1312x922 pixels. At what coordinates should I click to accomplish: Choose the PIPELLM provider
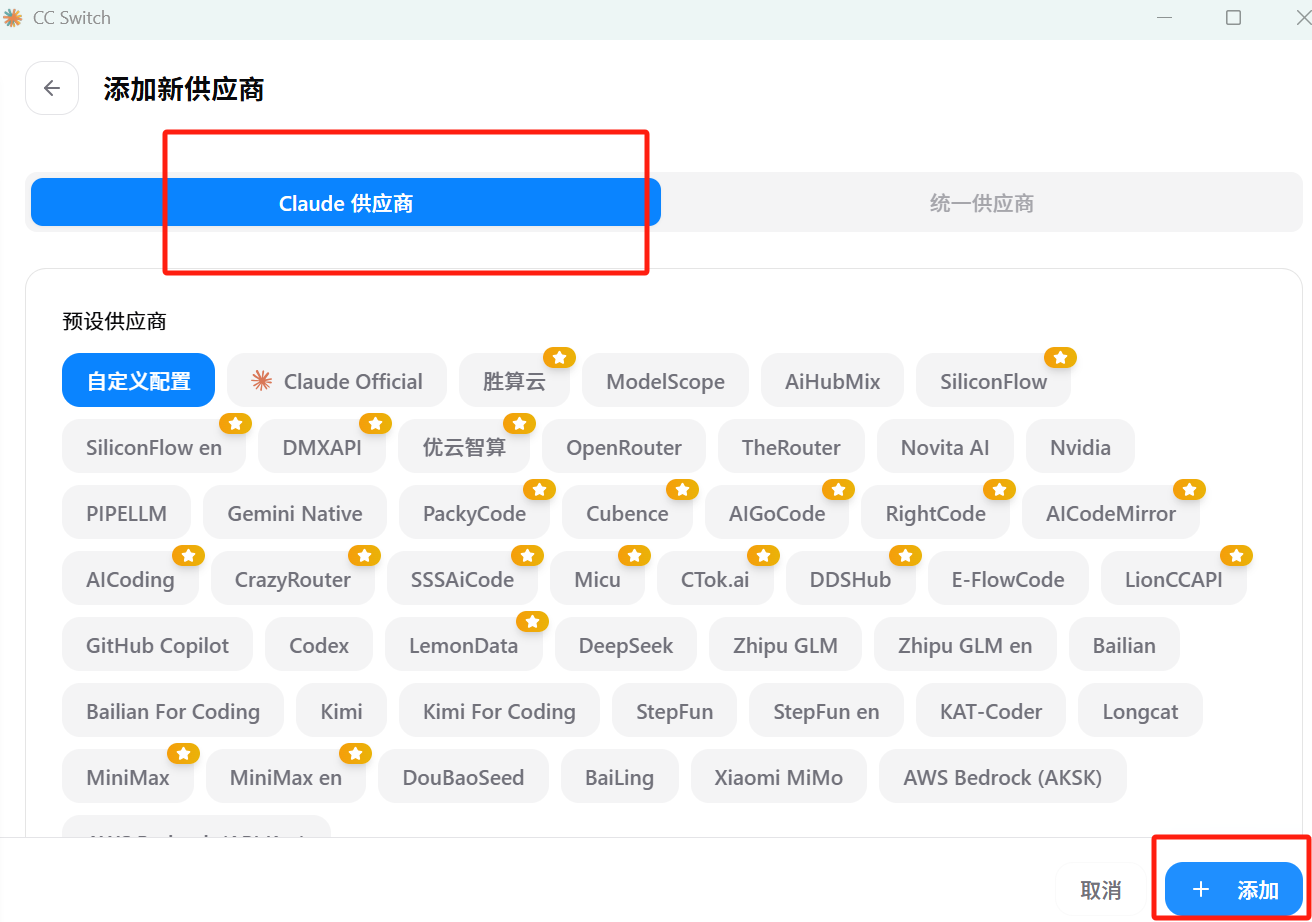click(x=126, y=513)
